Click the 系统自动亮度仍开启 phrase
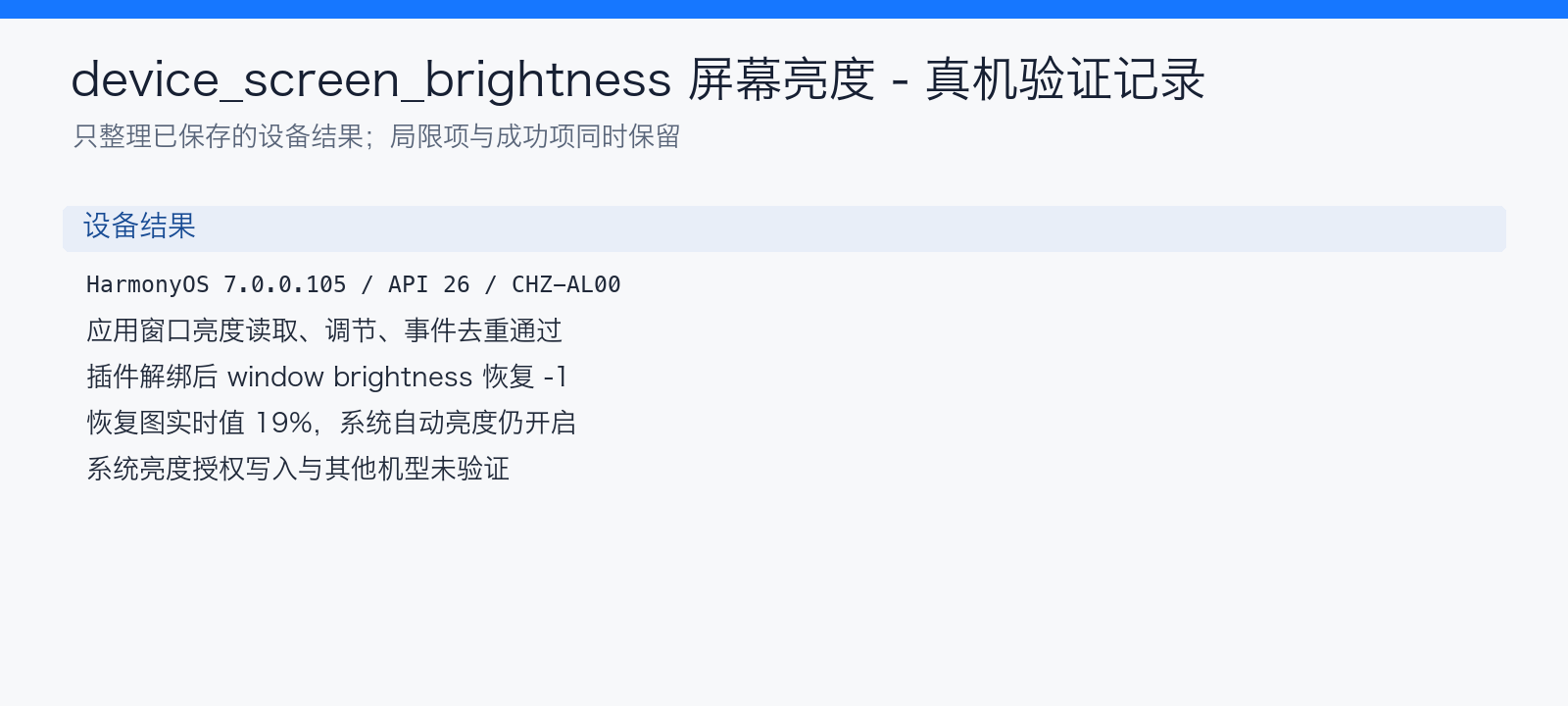The image size is (1568, 706). pos(458,423)
